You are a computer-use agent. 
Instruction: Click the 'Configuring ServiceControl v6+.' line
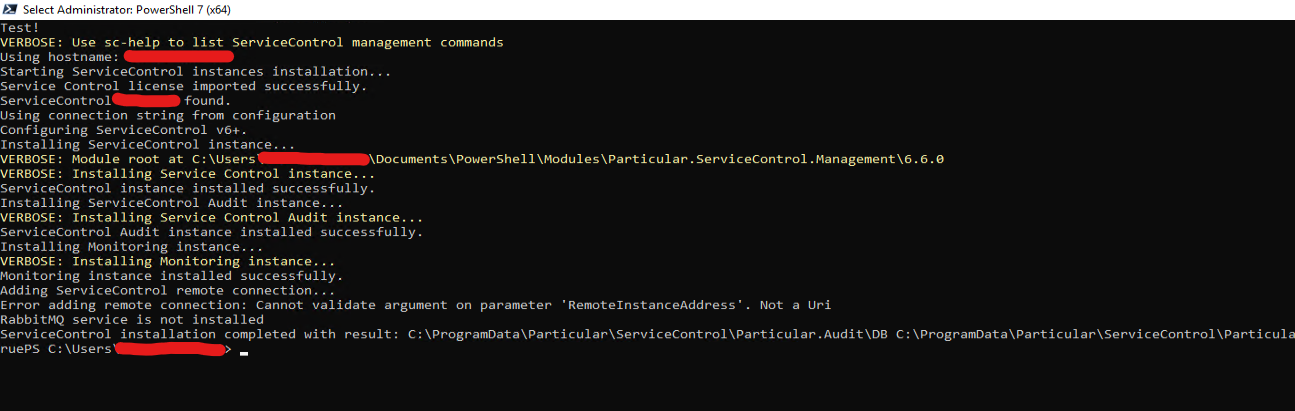(124, 130)
